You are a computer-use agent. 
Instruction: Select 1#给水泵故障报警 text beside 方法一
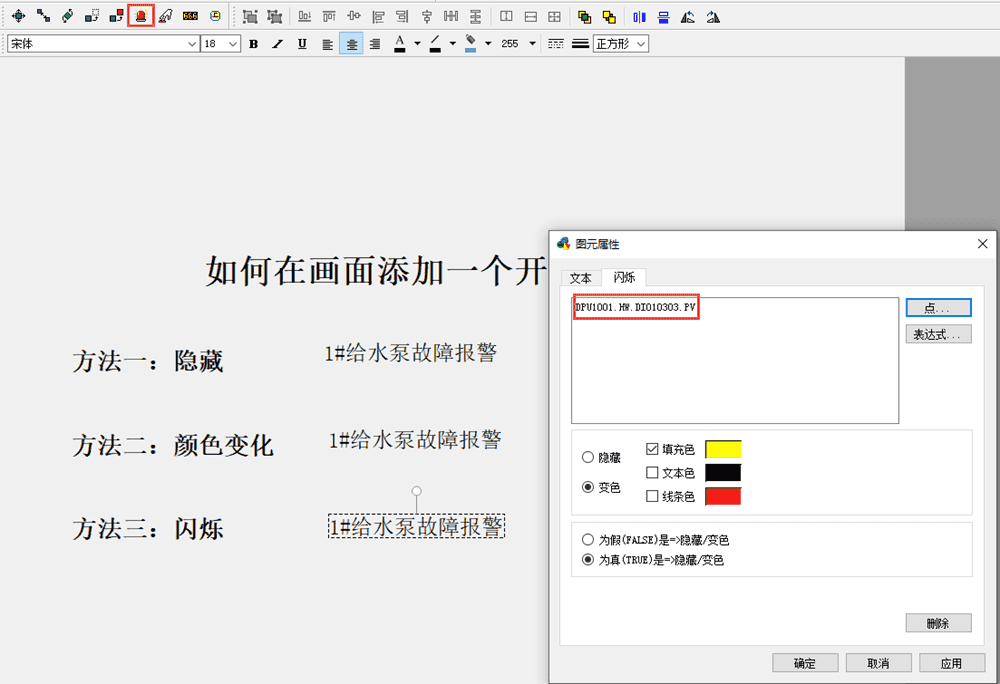[410, 353]
